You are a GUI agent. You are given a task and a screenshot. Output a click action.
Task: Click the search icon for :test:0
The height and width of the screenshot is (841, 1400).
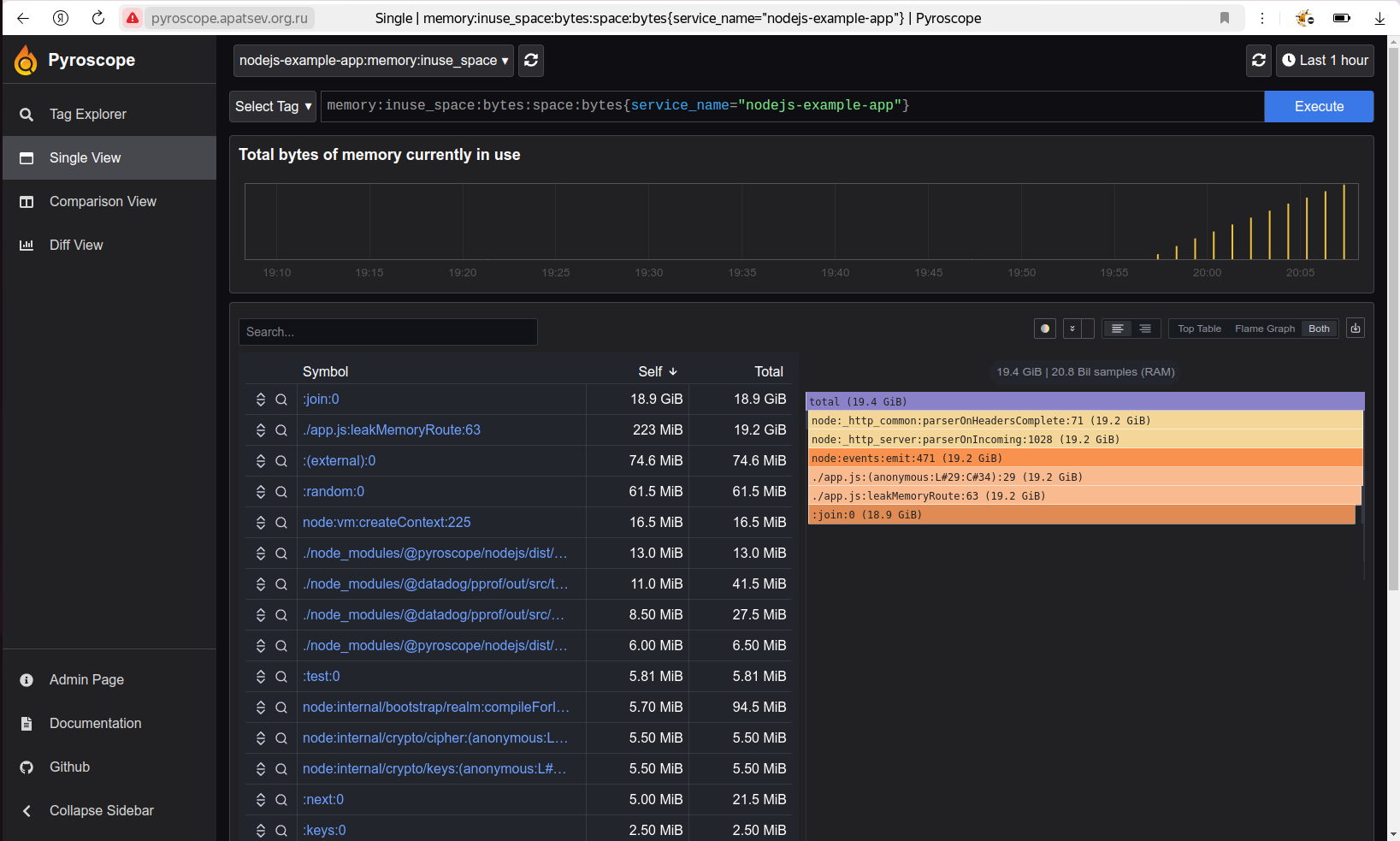pos(281,677)
